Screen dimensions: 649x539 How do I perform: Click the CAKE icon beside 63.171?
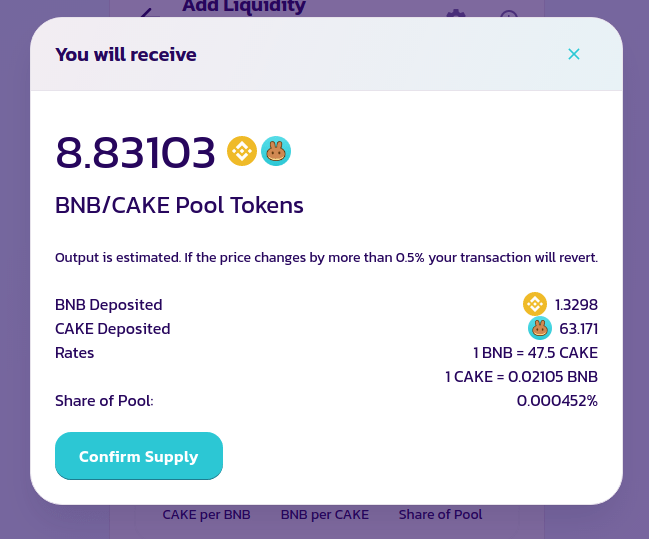[x=540, y=328]
